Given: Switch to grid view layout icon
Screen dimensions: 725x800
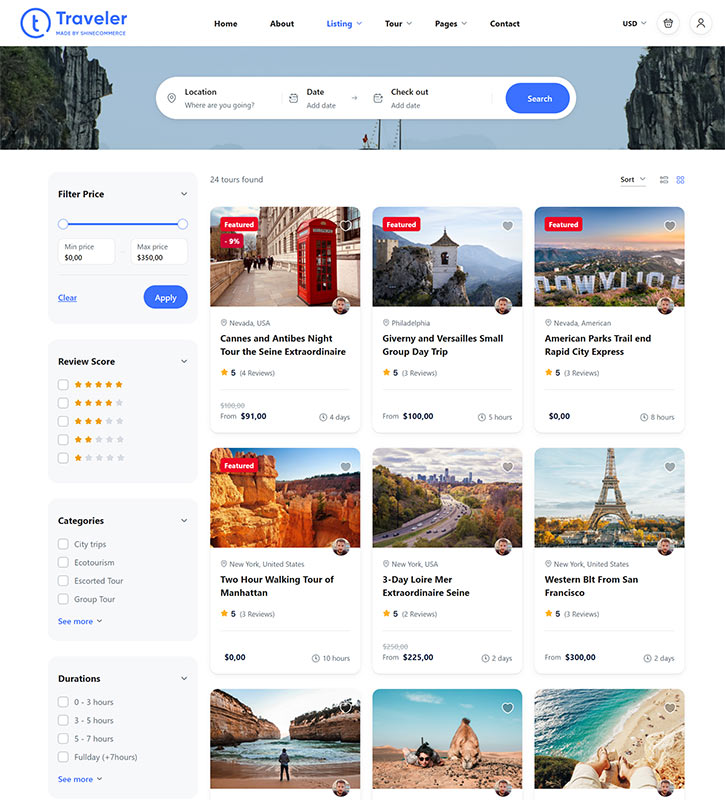Looking at the screenshot, I should pos(680,180).
